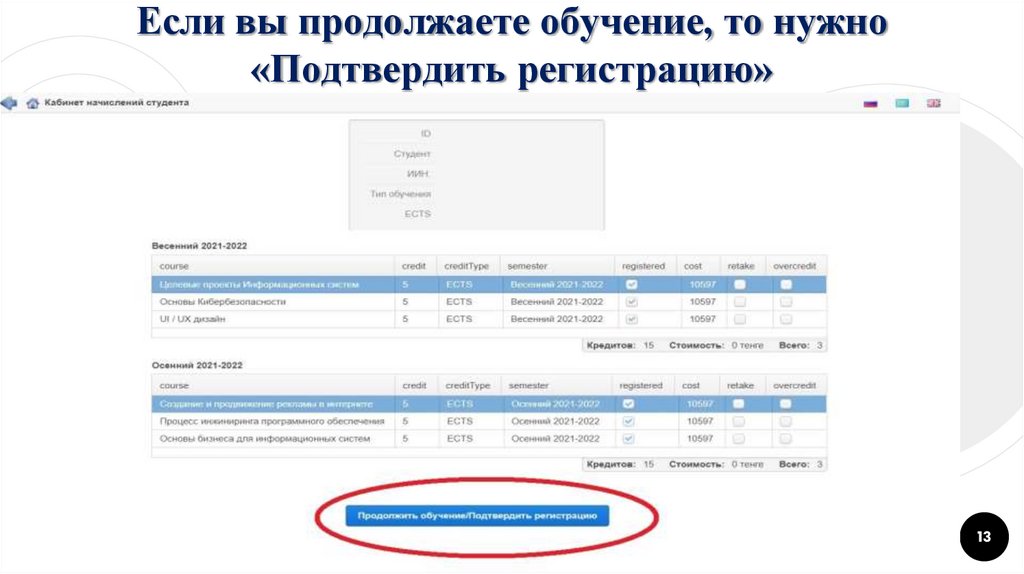
Task: Click the ИИН field in info panel
Action: pos(418,174)
